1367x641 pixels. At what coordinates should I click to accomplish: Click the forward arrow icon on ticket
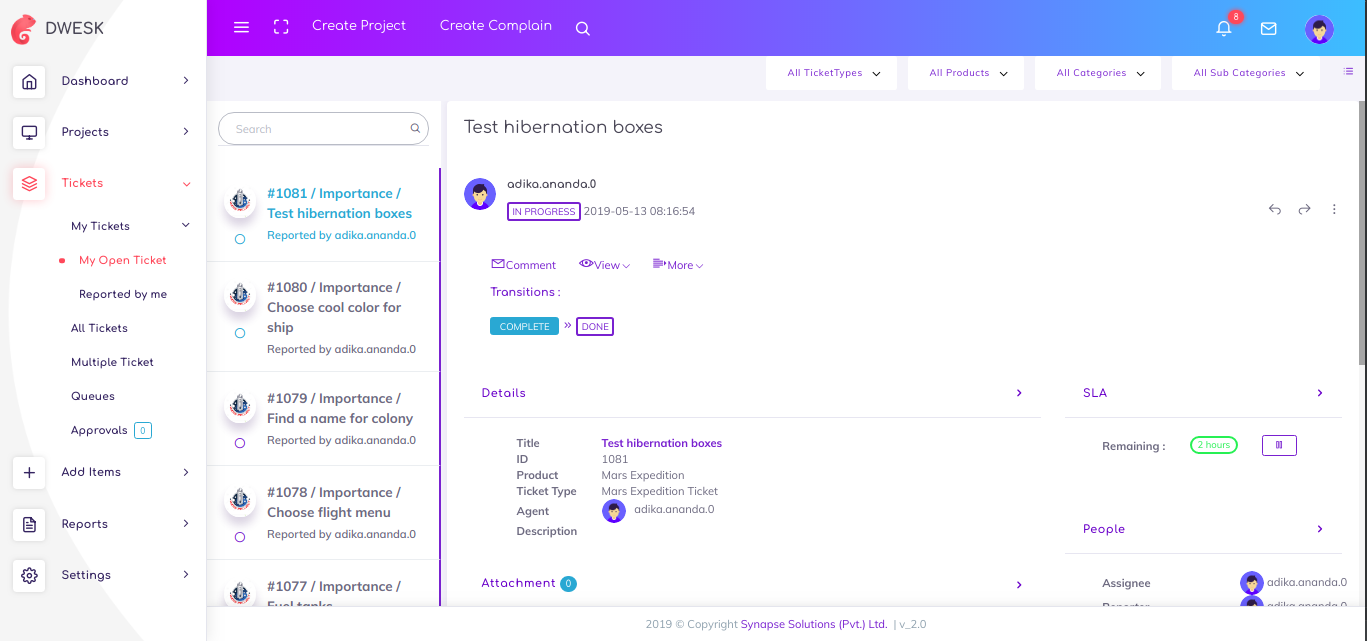coord(1304,209)
